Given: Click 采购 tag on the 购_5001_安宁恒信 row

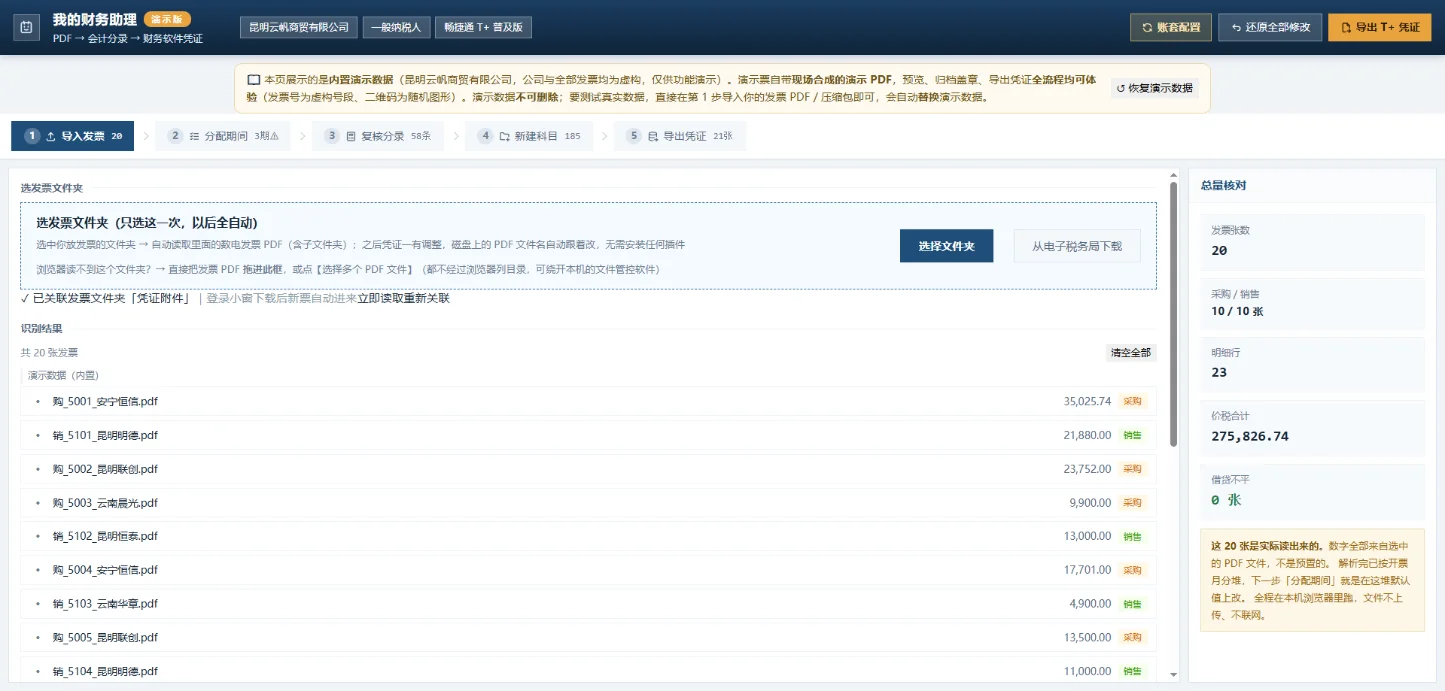Looking at the screenshot, I should (1132, 401).
